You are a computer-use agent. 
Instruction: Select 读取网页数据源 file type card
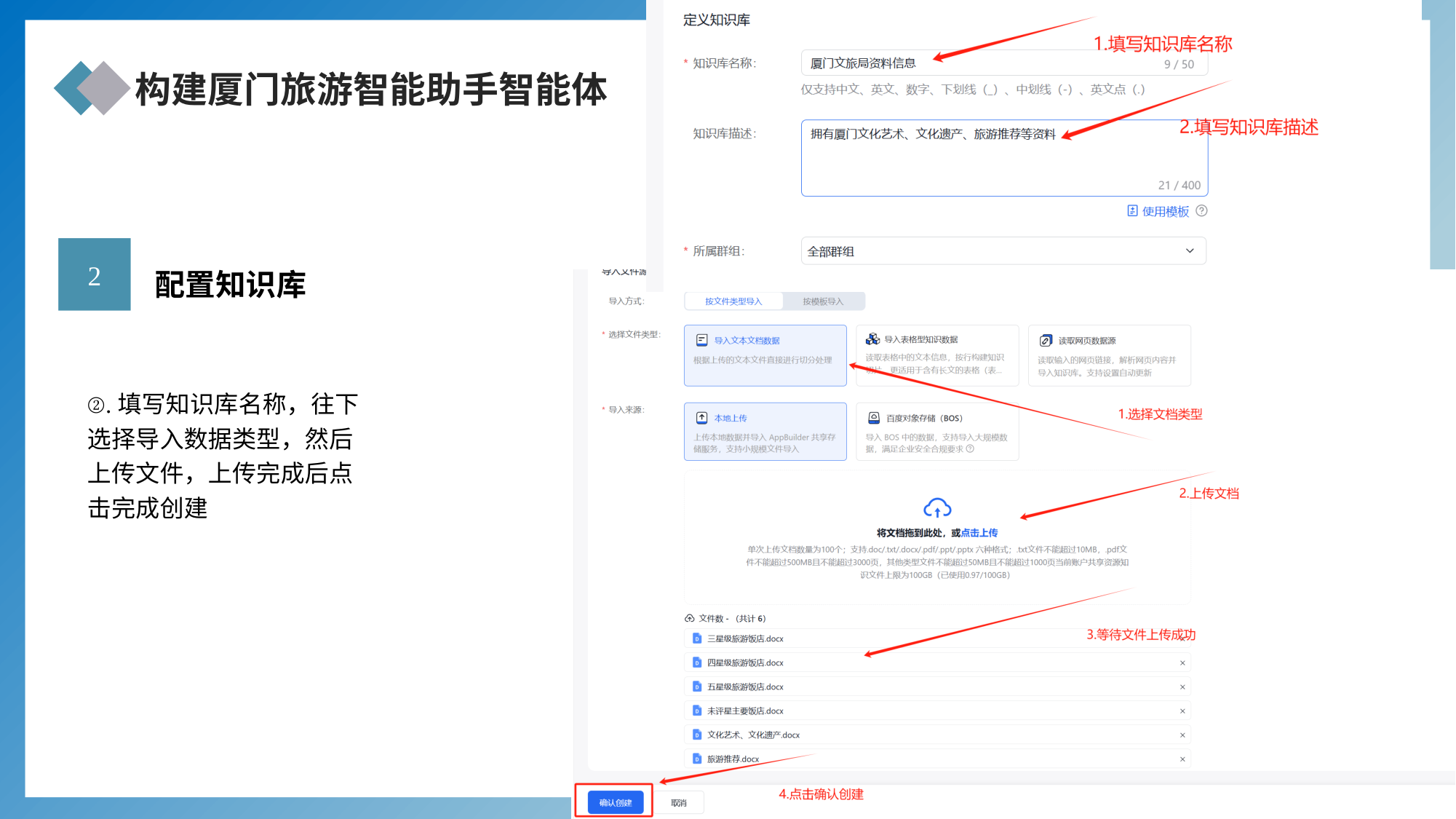pos(1109,355)
